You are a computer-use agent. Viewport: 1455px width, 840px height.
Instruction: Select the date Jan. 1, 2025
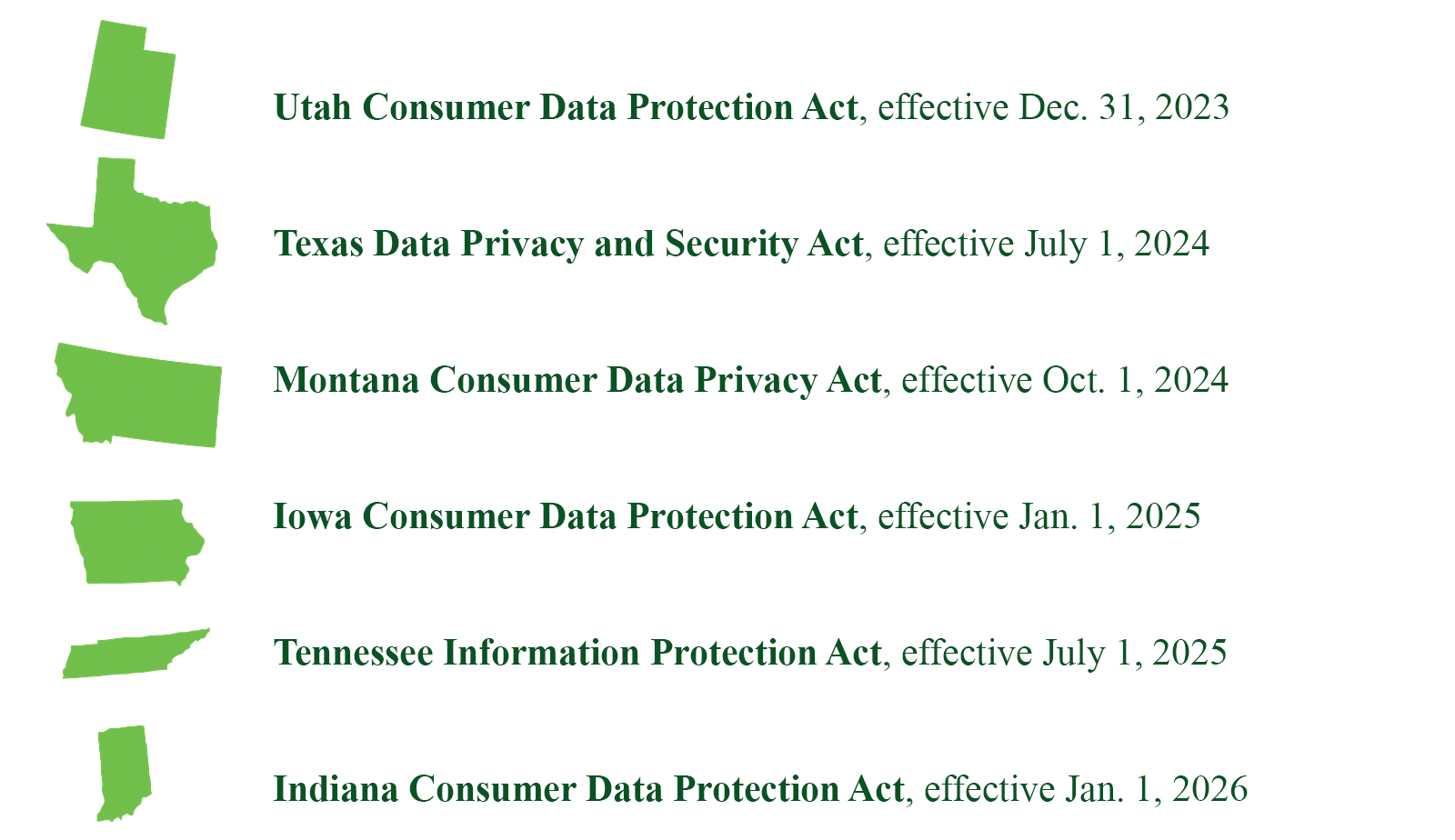click(1109, 516)
